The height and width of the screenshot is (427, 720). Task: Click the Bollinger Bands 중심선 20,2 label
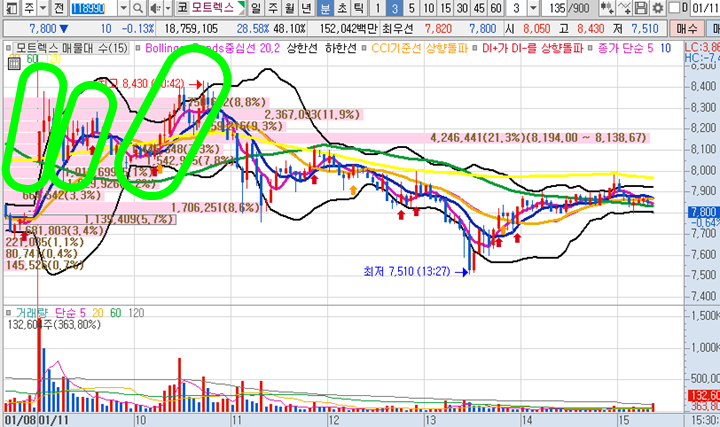(x=212, y=48)
